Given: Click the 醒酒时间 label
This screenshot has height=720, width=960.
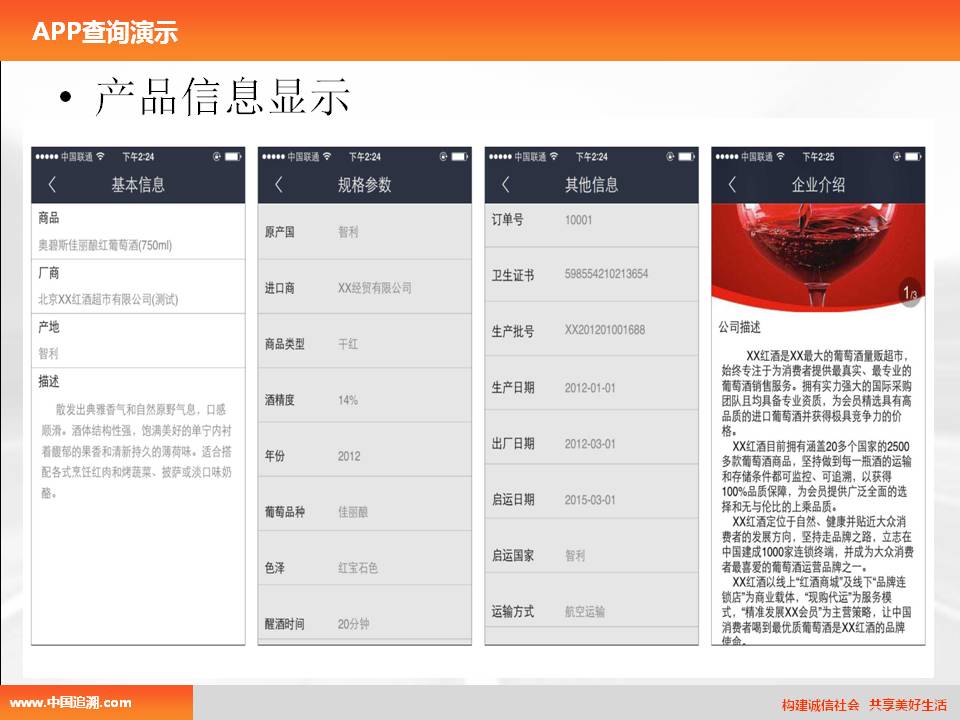Looking at the screenshot, I should point(284,624).
